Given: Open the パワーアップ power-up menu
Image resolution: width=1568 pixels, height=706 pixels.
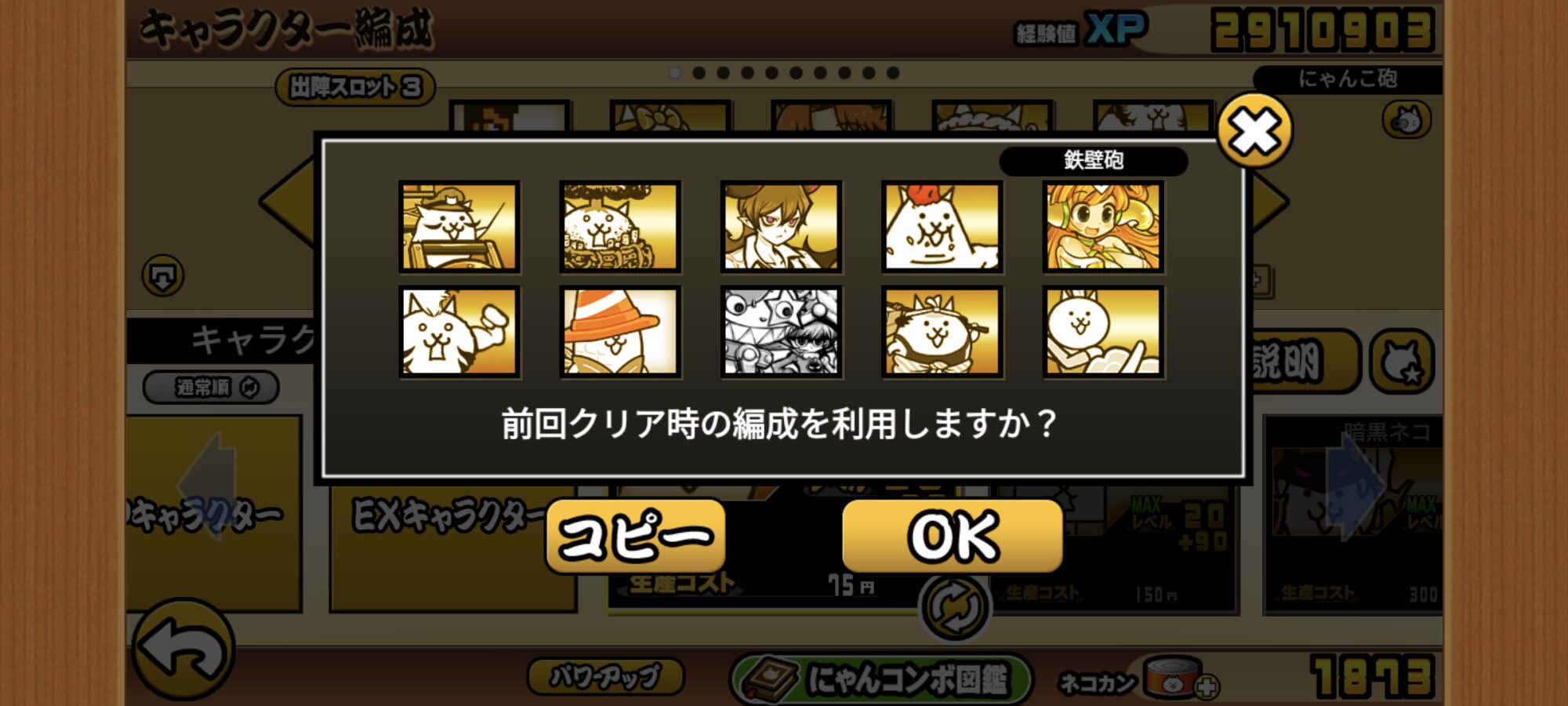Looking at the screenshot, I should coord(605,676).
